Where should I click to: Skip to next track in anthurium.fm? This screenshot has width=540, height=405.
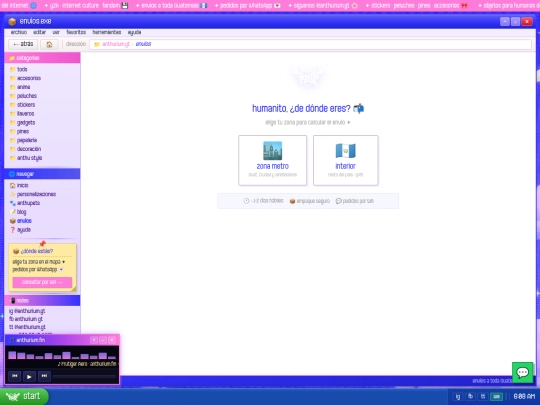[44, 376]
